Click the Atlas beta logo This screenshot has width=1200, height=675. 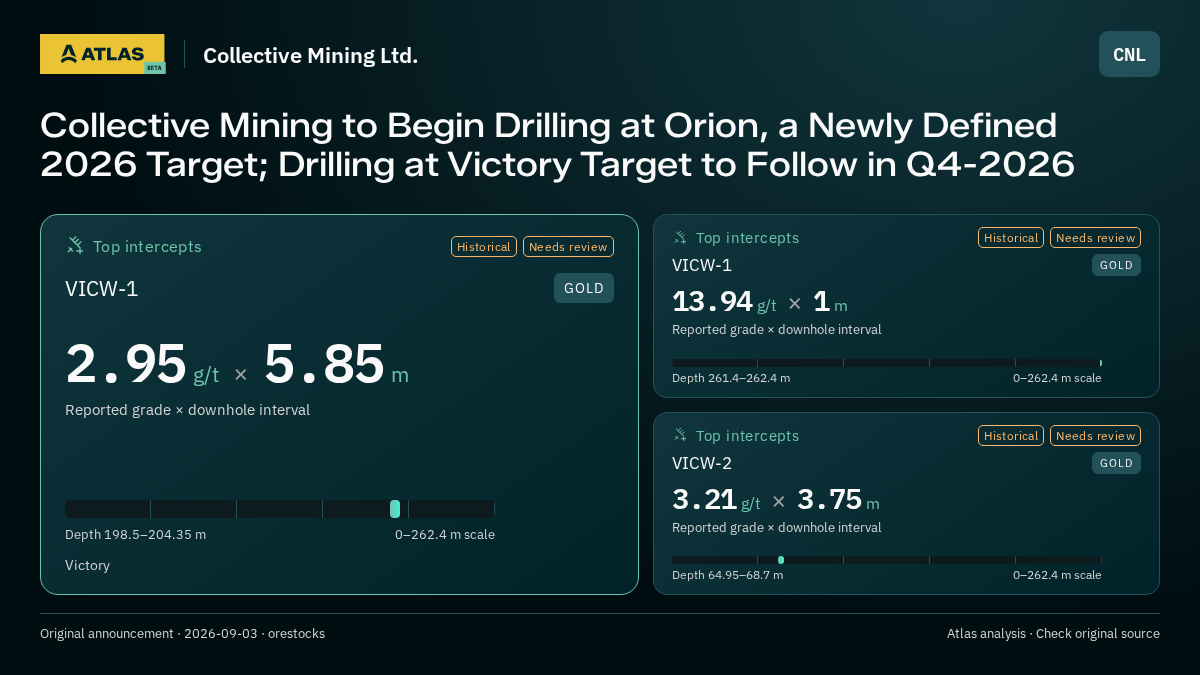(x=102, y=54)
